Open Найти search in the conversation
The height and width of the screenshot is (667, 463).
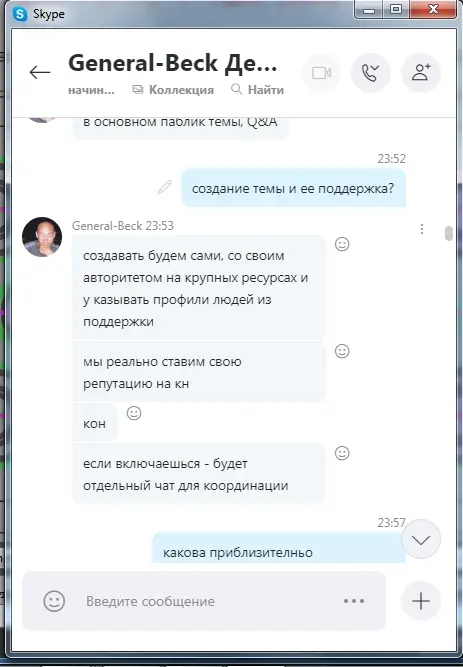pos(257,90)
